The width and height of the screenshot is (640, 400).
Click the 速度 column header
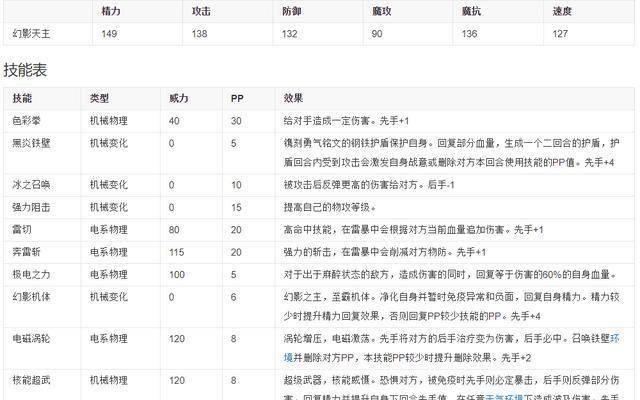(562, 11)
